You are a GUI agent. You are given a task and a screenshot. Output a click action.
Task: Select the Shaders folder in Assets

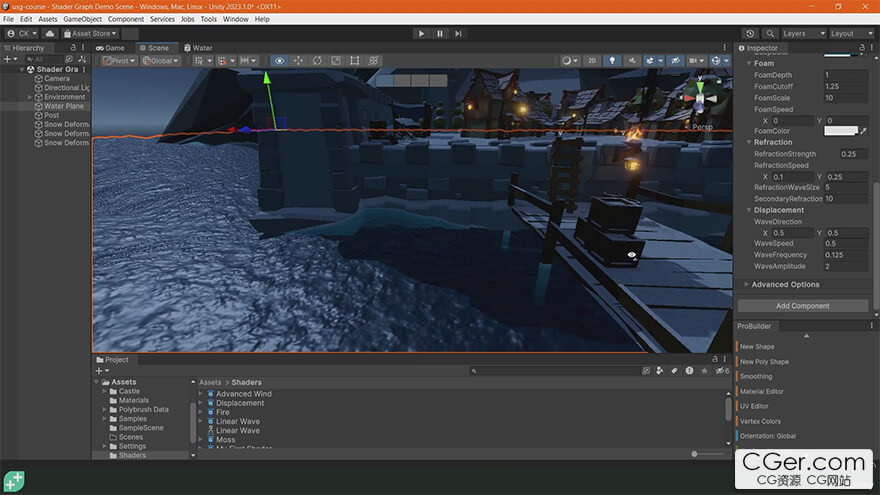click(x=132, y=455)
